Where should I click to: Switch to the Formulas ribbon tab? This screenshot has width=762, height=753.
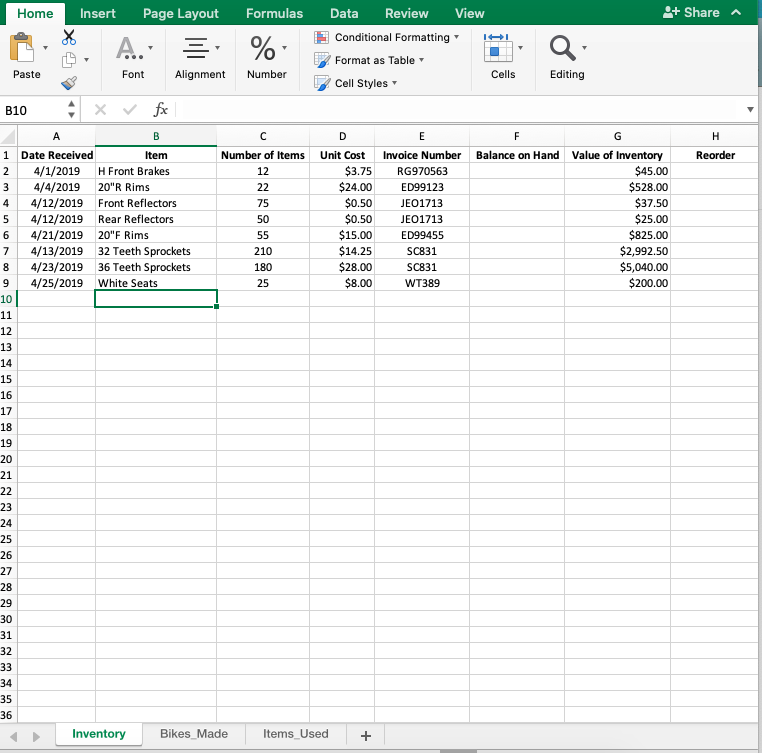tap(274, 13)
